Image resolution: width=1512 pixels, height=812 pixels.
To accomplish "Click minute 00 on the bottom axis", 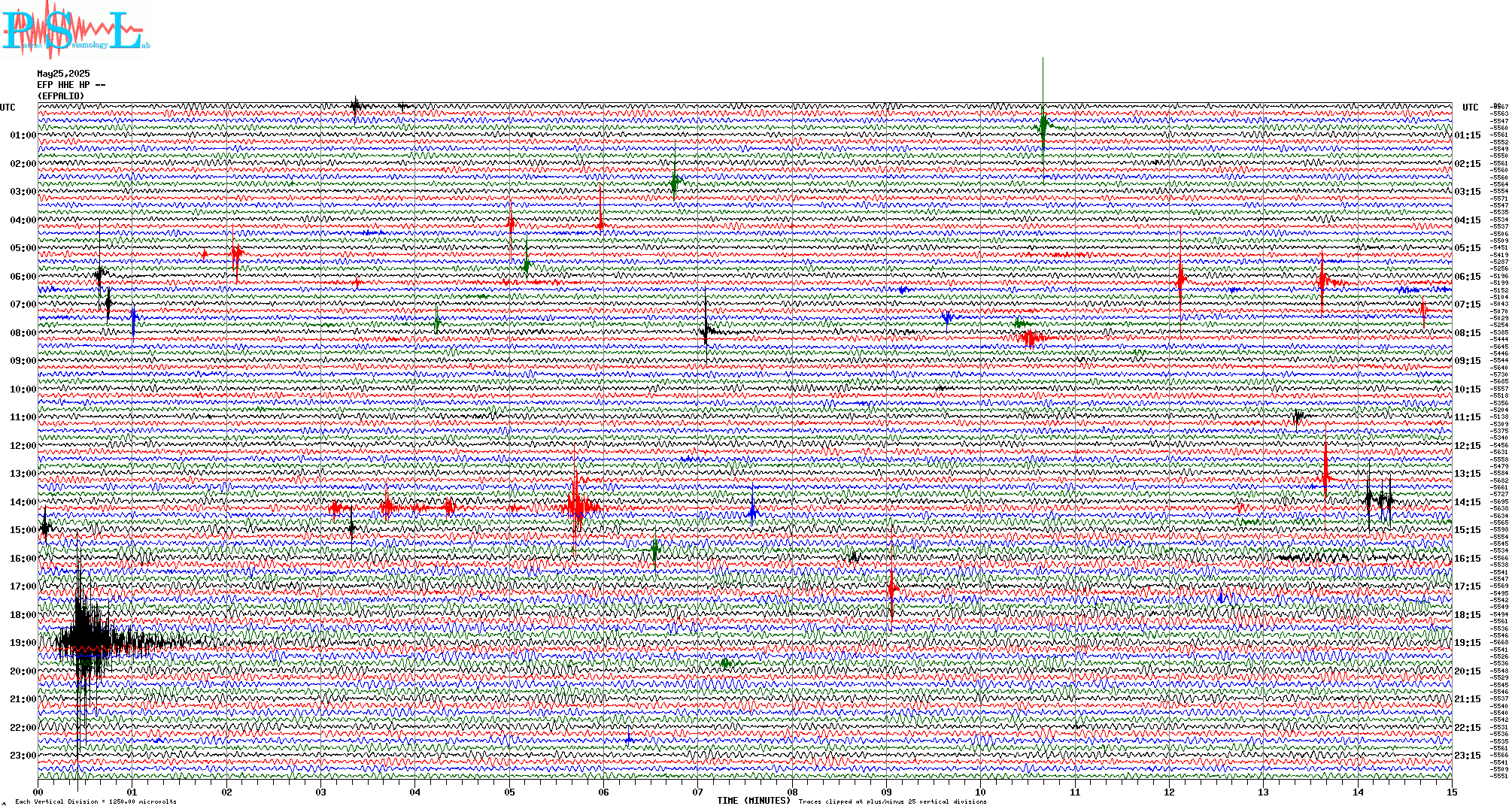I will [x=38, y=792].
